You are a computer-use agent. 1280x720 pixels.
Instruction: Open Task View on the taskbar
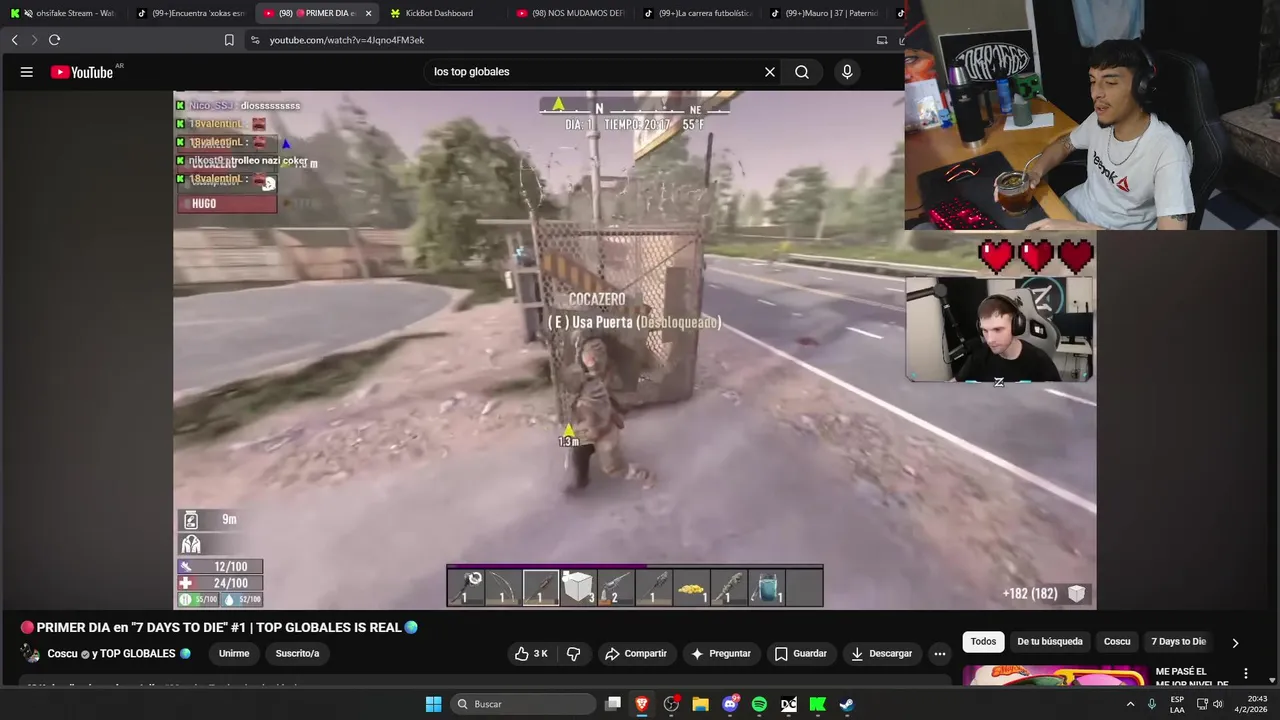point(613,704)
